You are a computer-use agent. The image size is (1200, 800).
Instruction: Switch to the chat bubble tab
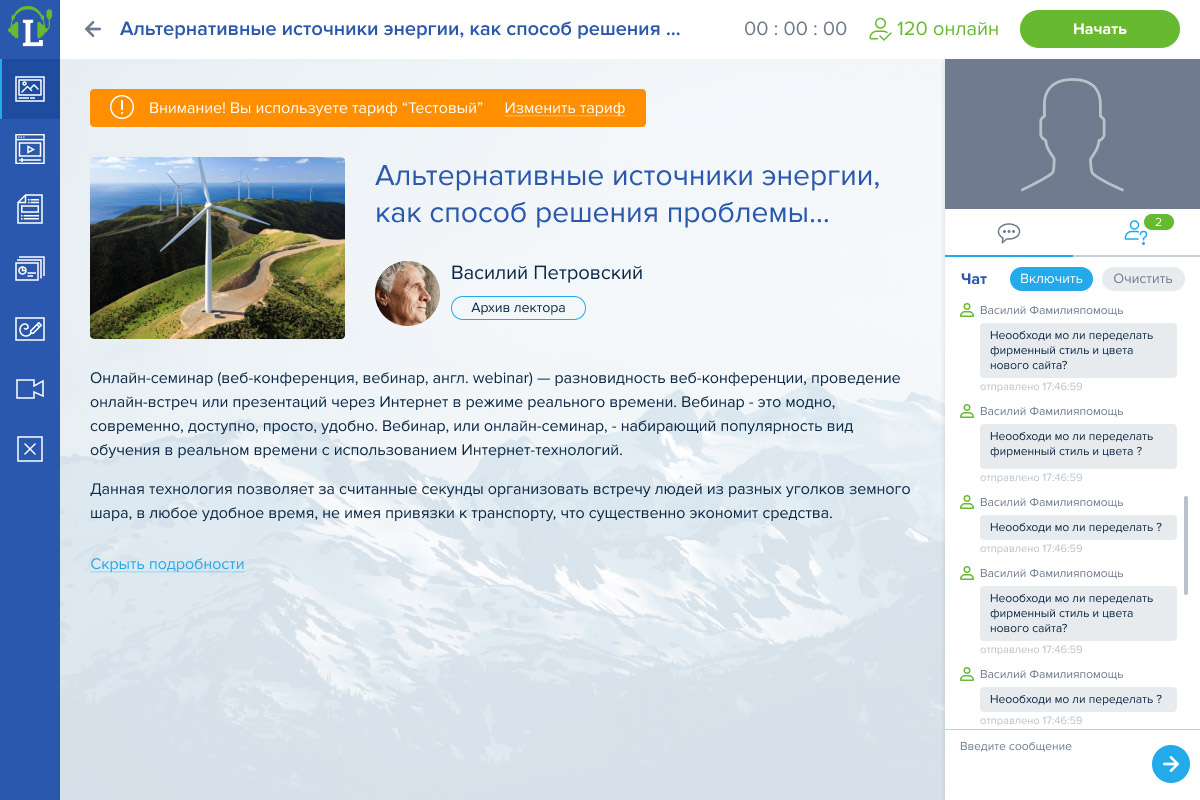coord(1009,233)
